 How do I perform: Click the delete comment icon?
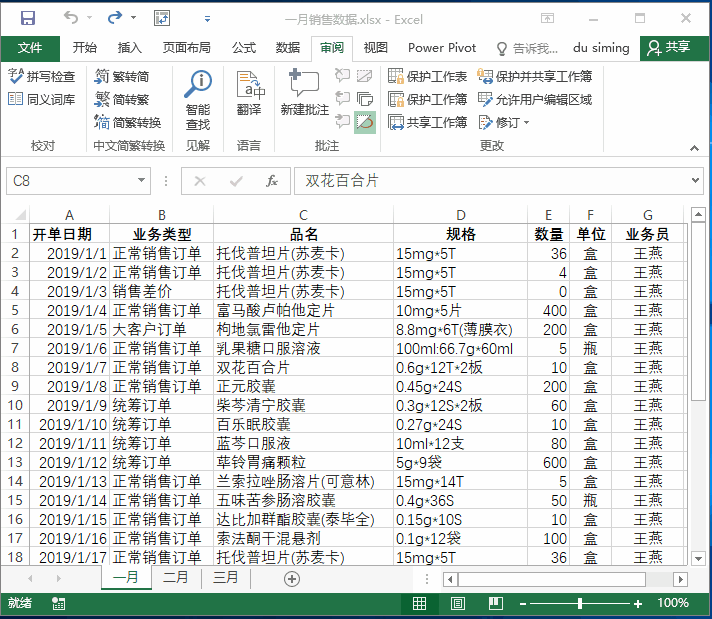tap(342, 75)
